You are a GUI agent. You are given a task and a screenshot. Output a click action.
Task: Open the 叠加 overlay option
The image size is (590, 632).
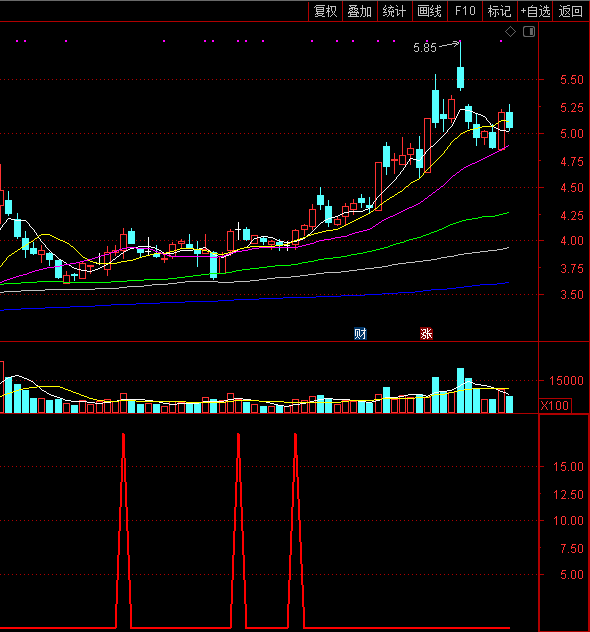tap(359, 11)
